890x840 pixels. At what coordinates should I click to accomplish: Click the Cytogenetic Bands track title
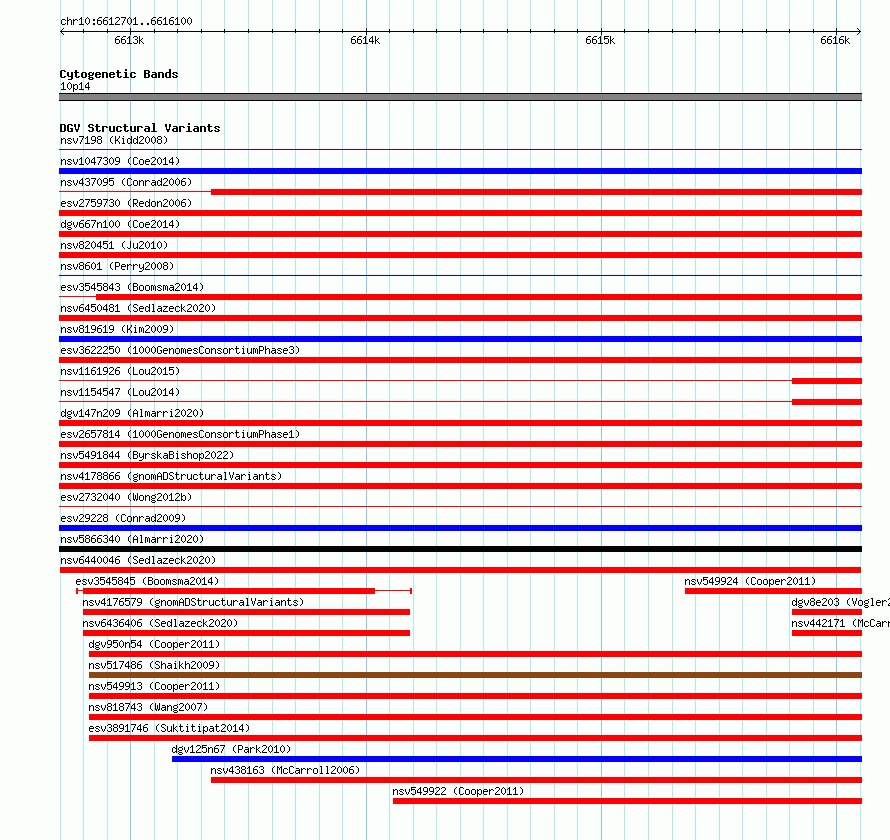pos(119,74)
